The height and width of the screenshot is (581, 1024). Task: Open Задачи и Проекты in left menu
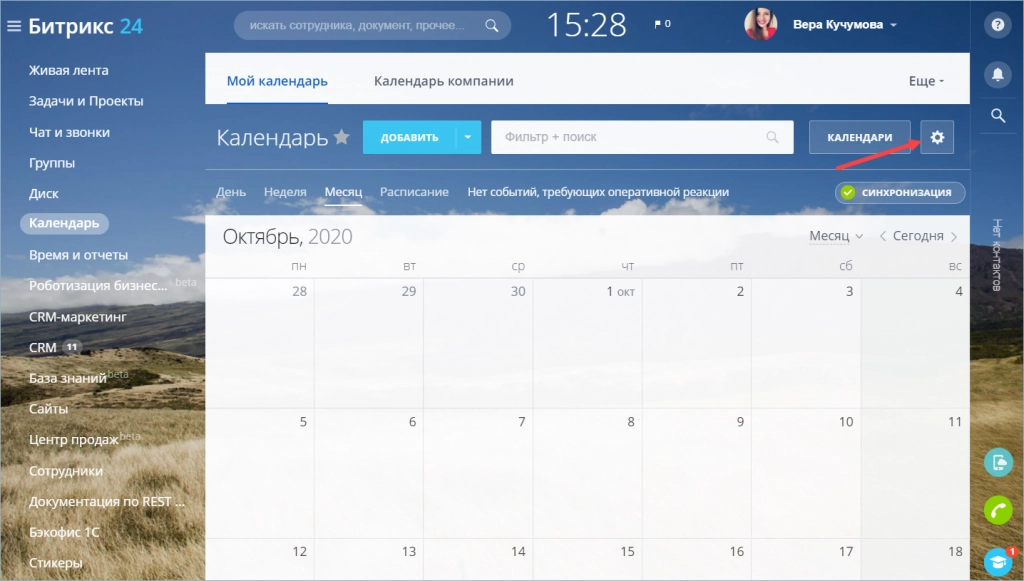tap(86, 101)
